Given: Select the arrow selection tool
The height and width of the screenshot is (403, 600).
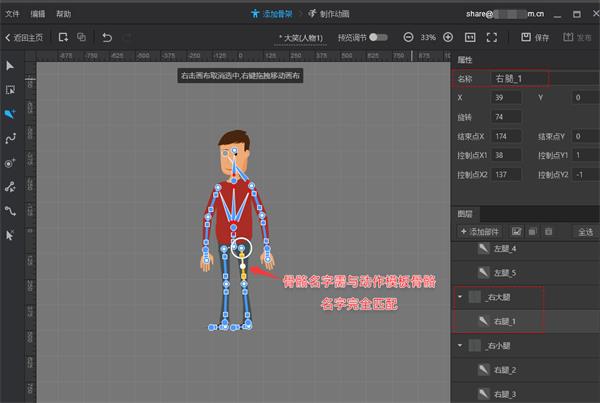Looking at the screenshot, I should pos(11,66).
